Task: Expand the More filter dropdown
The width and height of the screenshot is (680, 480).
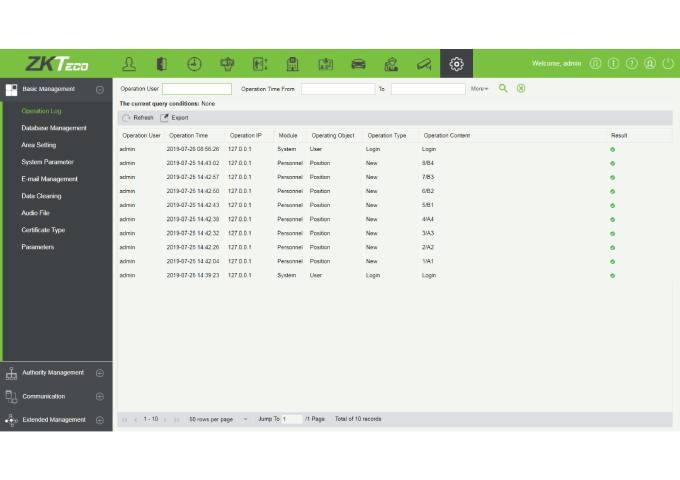Action: click(480, 89)
